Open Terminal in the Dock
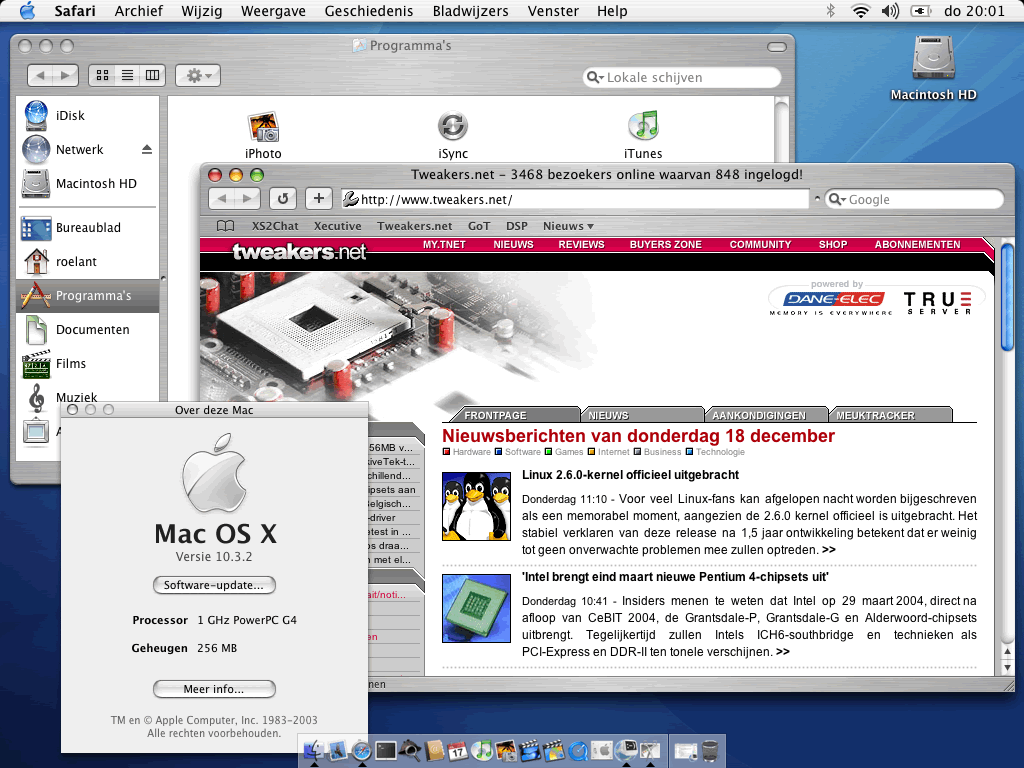The width and height of the screenshot is (1024, 768). click(x=385, y=751)
